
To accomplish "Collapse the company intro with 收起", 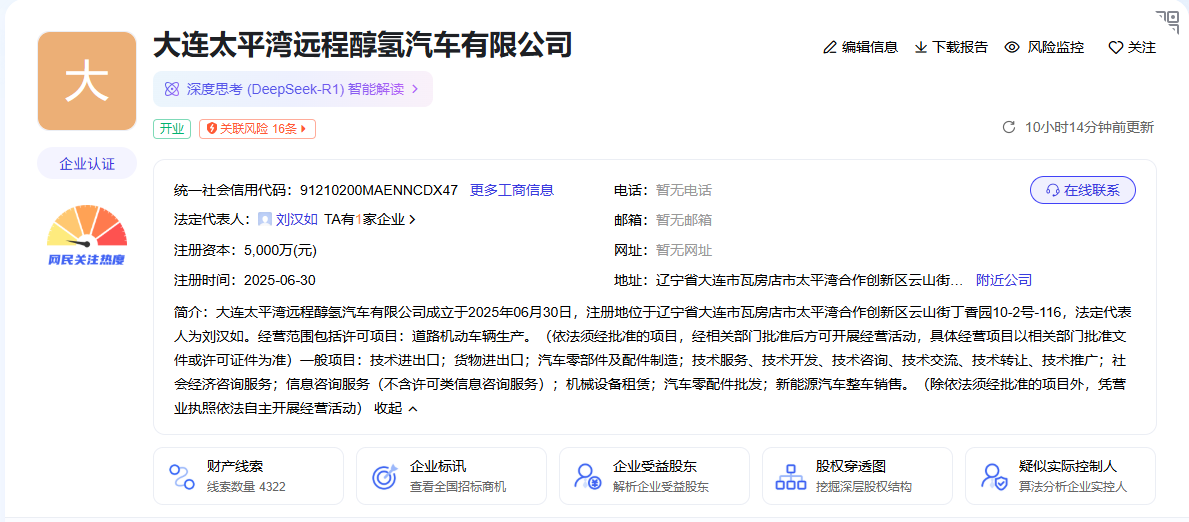I will tap(395, 408).
